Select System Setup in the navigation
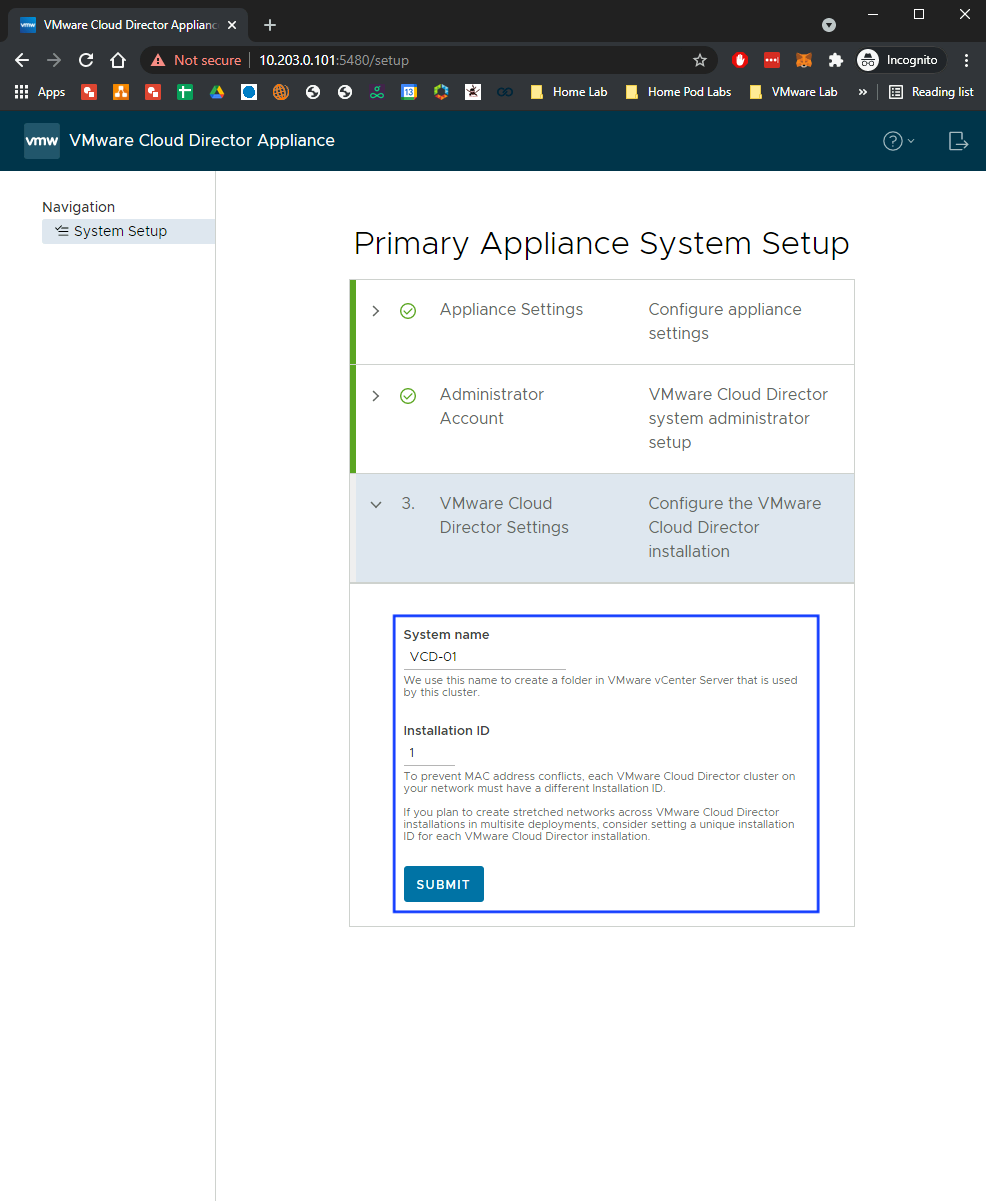 pos(120,231)
